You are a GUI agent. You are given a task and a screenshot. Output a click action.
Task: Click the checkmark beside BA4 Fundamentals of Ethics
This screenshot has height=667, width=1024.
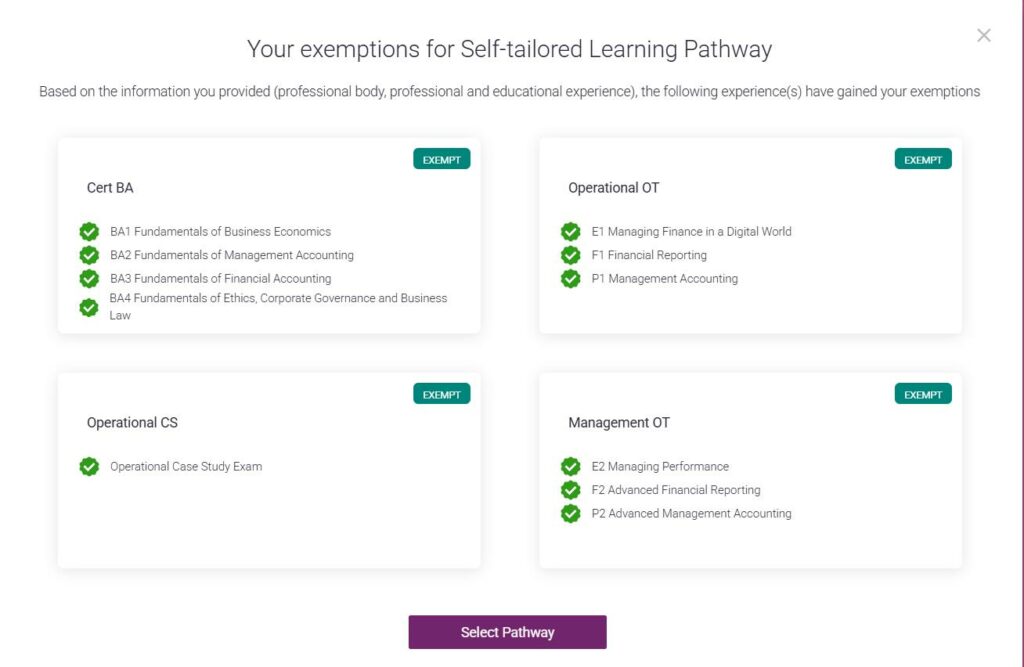click(89, 307)
